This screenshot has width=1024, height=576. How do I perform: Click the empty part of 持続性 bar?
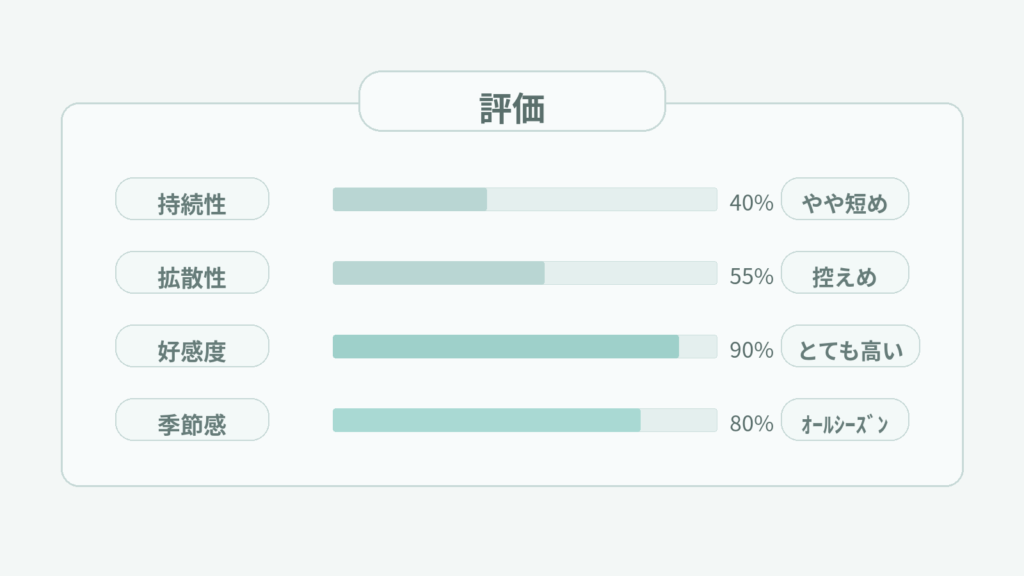(x=602, y=199)
